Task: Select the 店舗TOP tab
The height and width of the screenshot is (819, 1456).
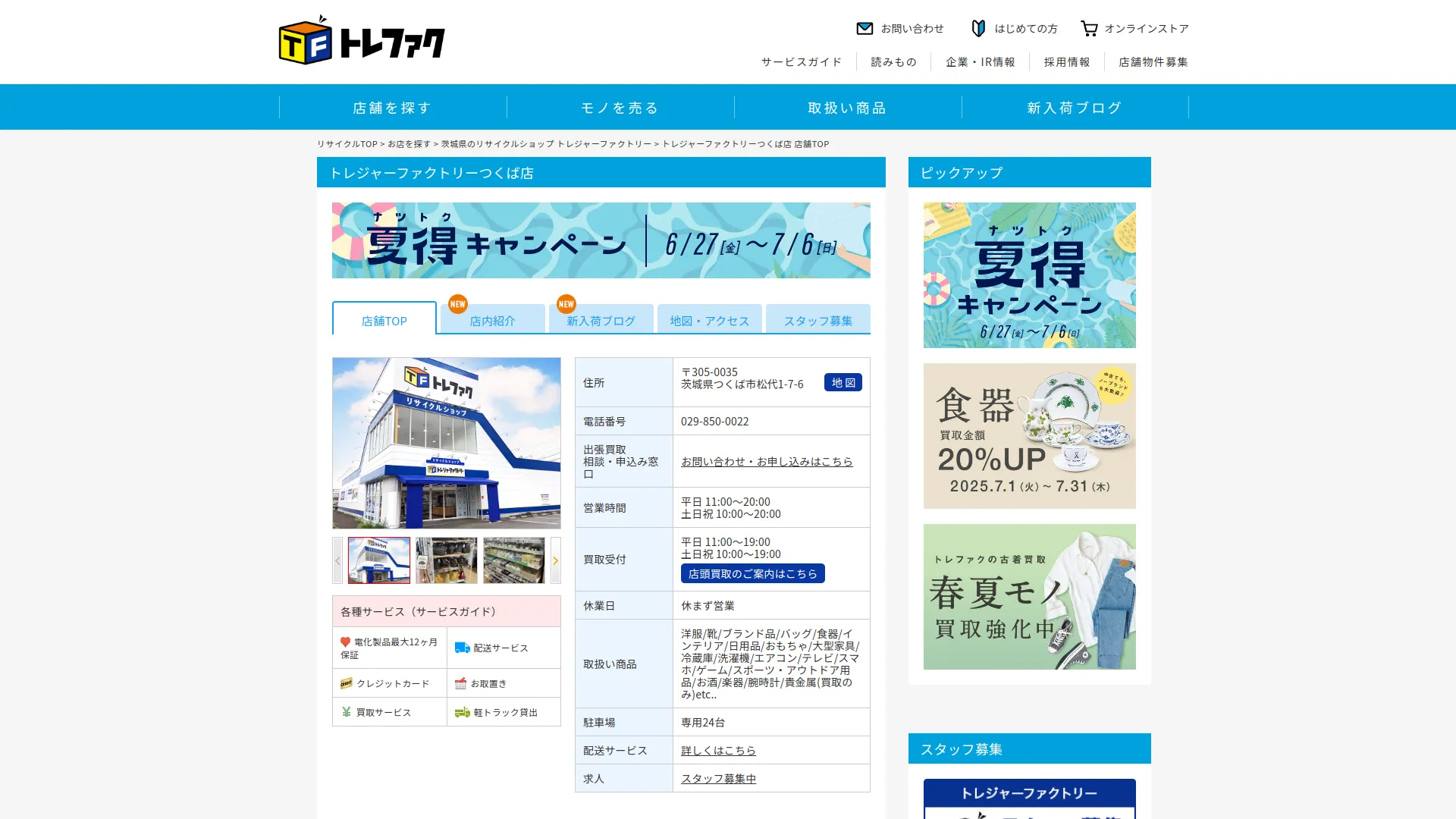Action: pyautogui.click(x=384, y=319)
